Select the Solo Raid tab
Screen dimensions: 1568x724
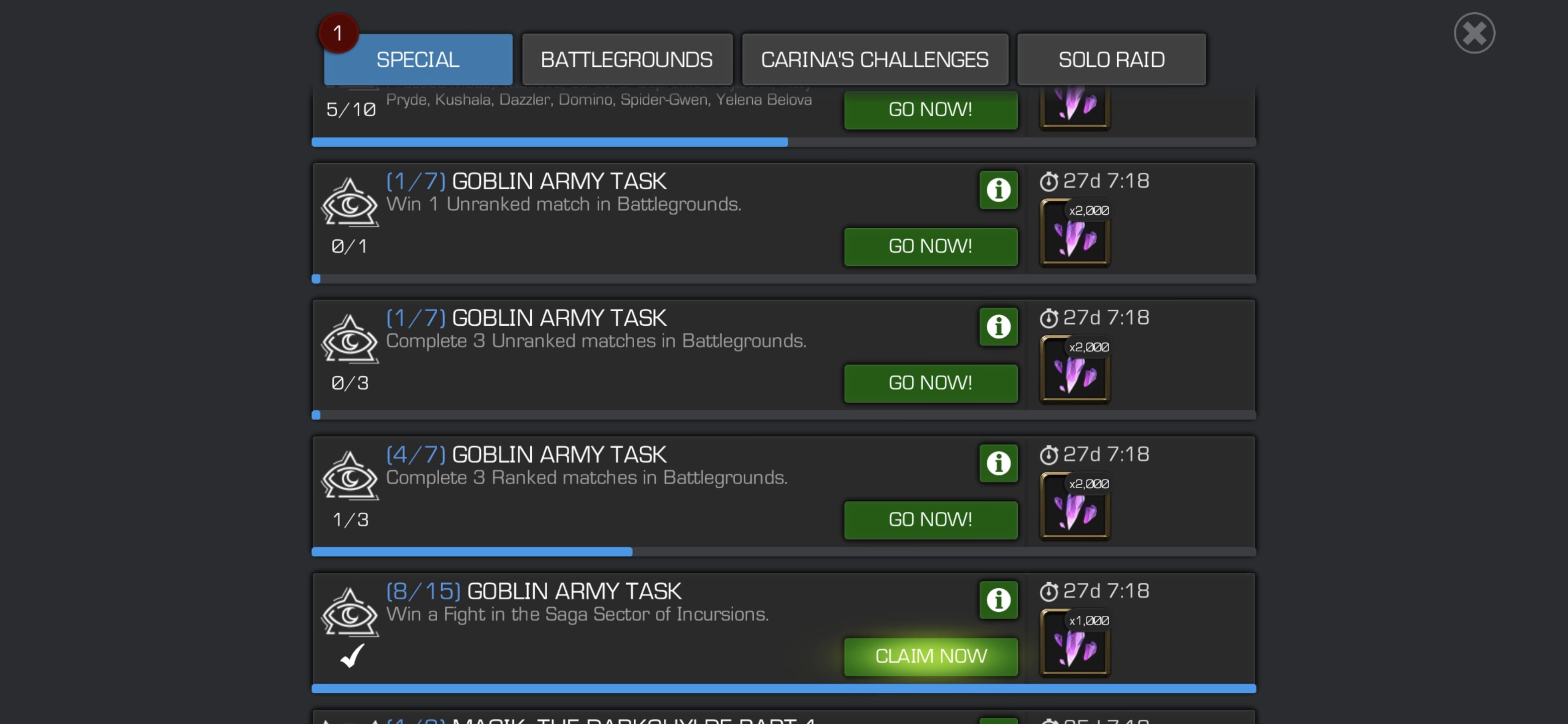click(x=1112, y=60)
